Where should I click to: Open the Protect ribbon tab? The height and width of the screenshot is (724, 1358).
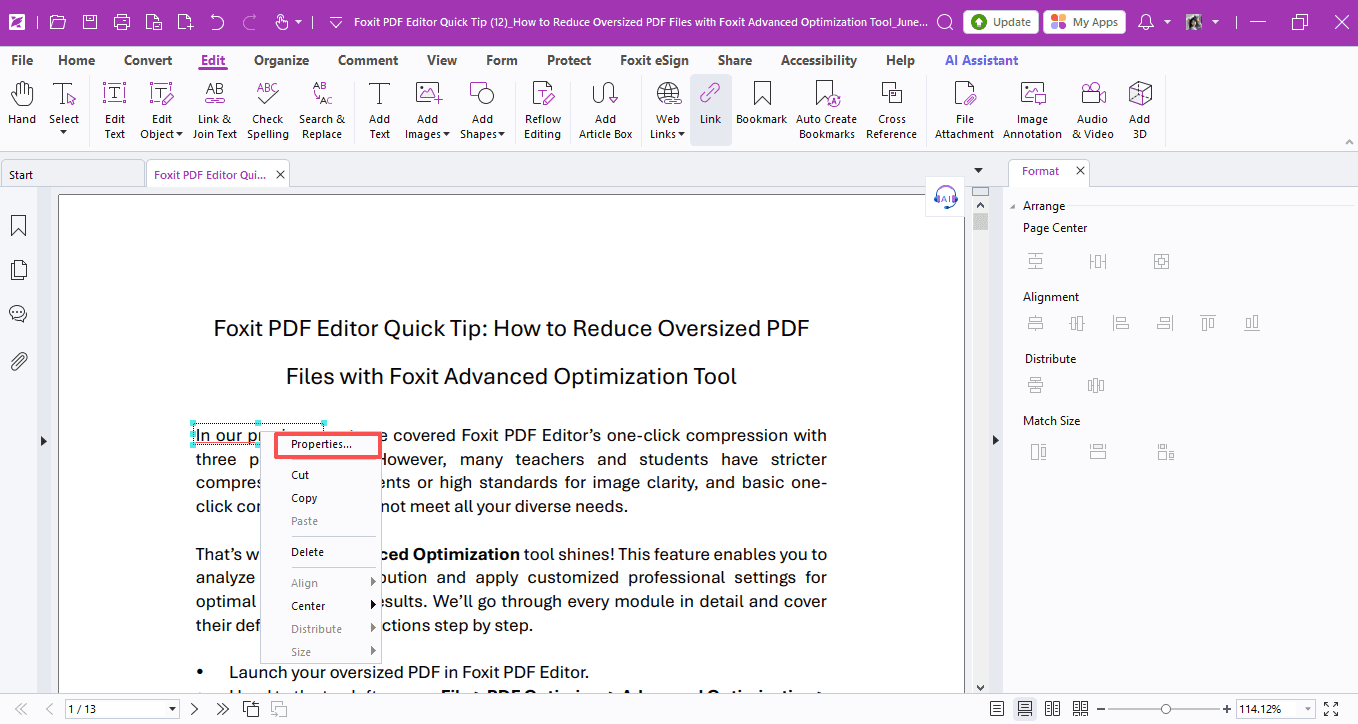tap(569, 60)
